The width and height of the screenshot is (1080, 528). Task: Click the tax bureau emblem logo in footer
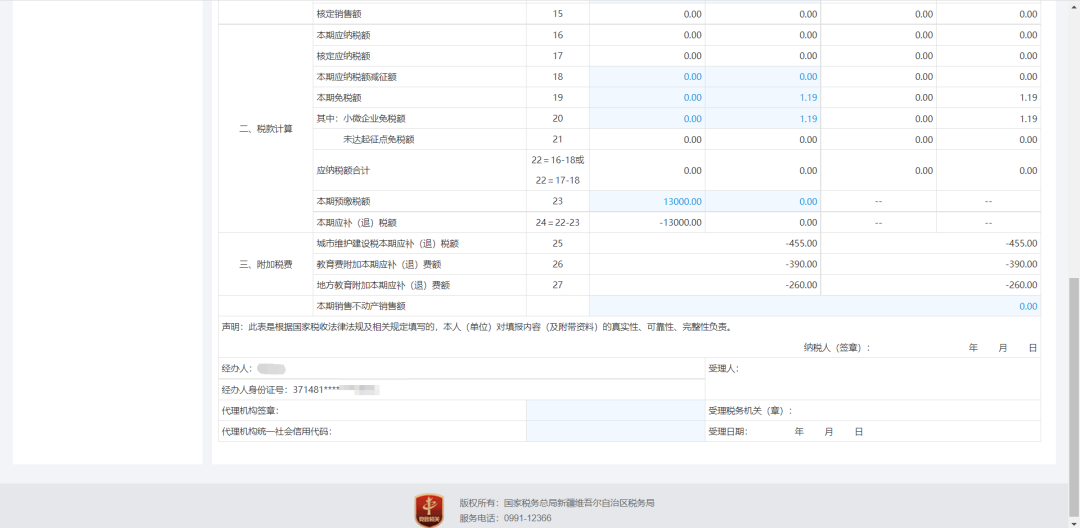point(431,510)
